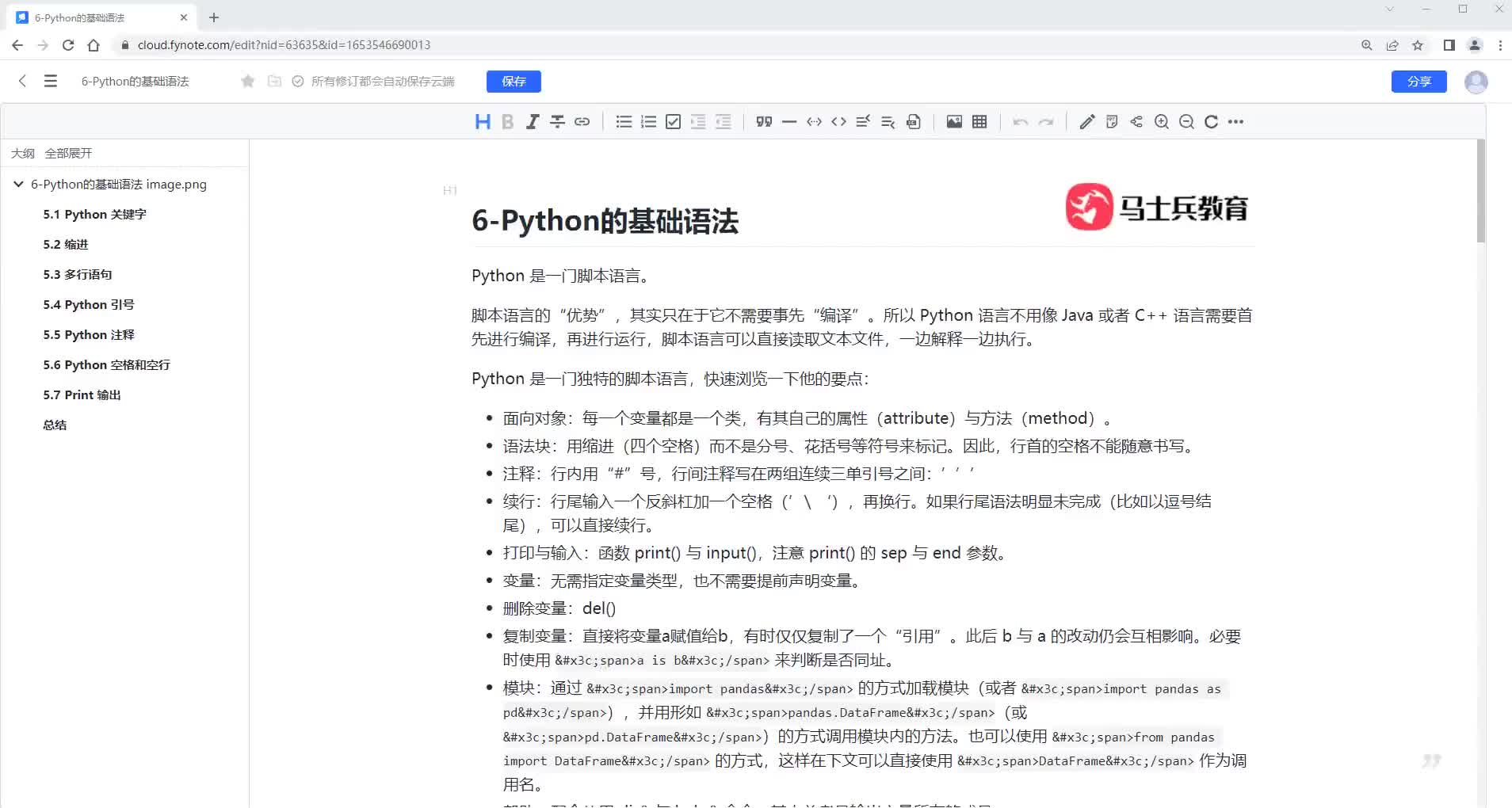Click the document title heading in editor

pyautogui.click(x=605, y=221)
